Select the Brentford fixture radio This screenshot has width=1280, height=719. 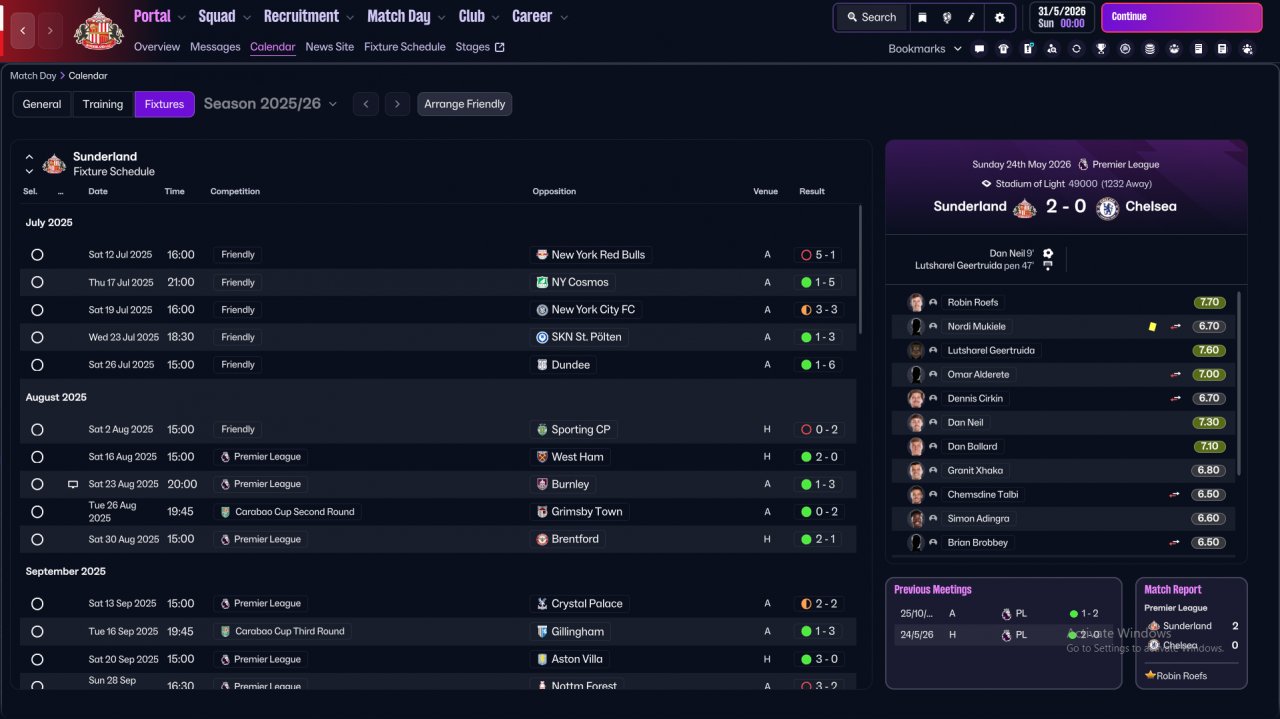coord(37,539)
